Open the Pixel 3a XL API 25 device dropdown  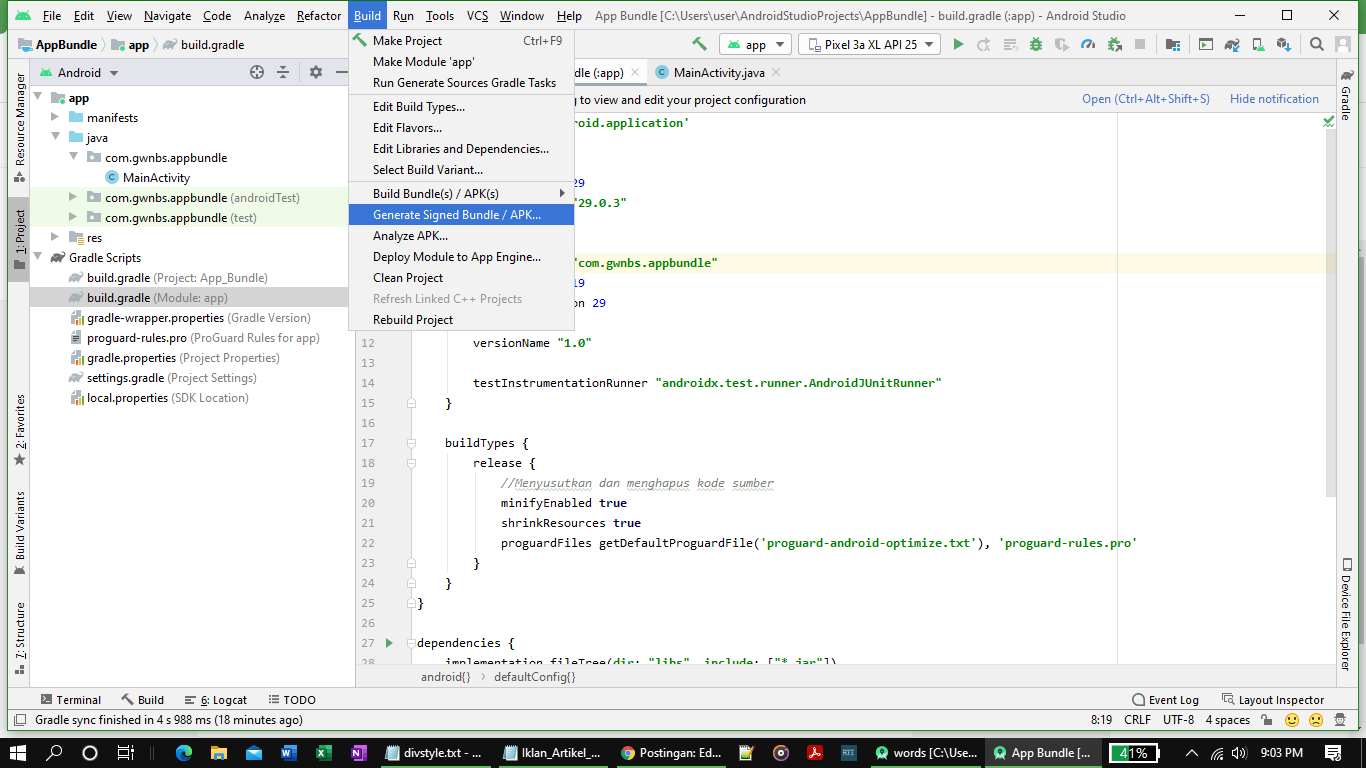tap(870, 44)
